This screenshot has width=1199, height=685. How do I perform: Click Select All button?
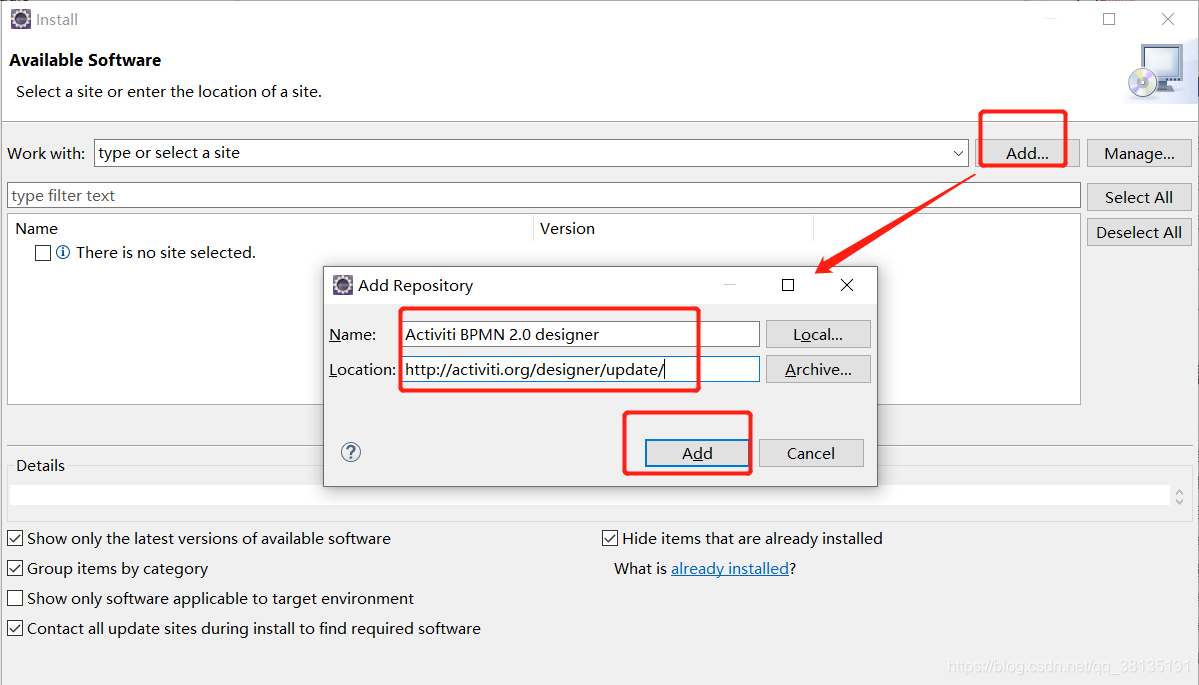point(1139,197)
